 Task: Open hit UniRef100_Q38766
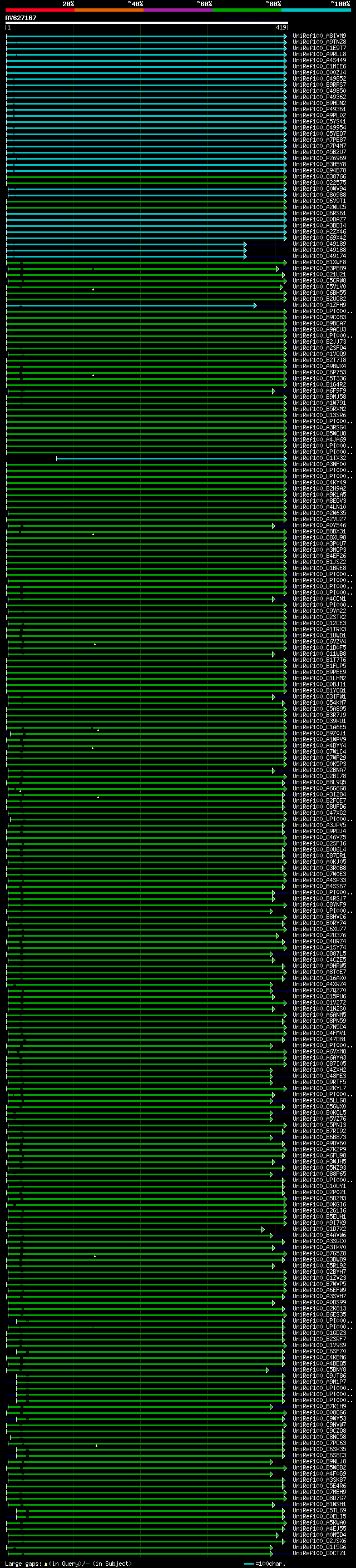(x=319, y=176)
